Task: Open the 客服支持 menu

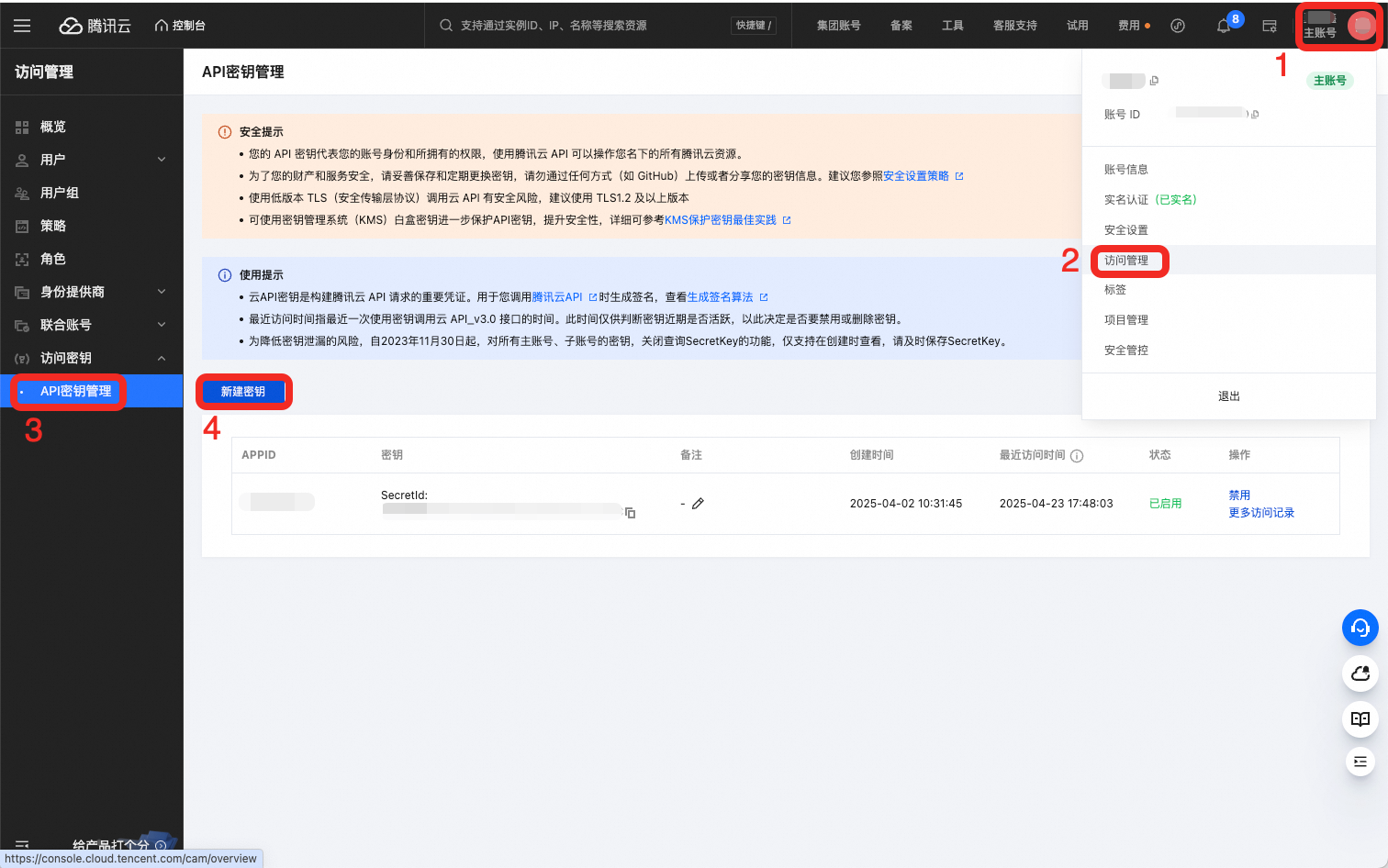Action: click(1015, 26)
